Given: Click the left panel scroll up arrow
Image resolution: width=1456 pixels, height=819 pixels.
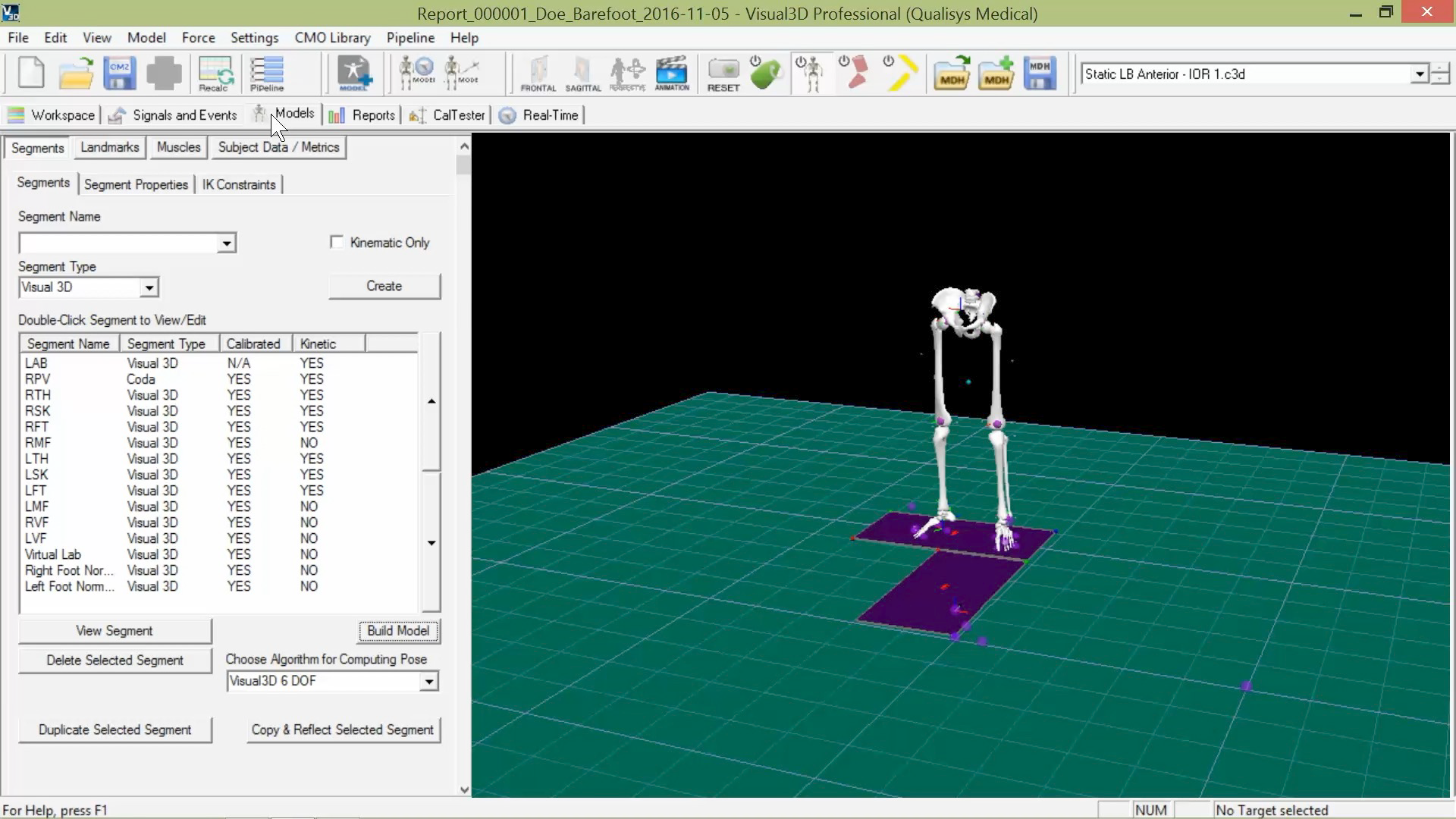Looking at the screenshot, I should pos(464,146).
